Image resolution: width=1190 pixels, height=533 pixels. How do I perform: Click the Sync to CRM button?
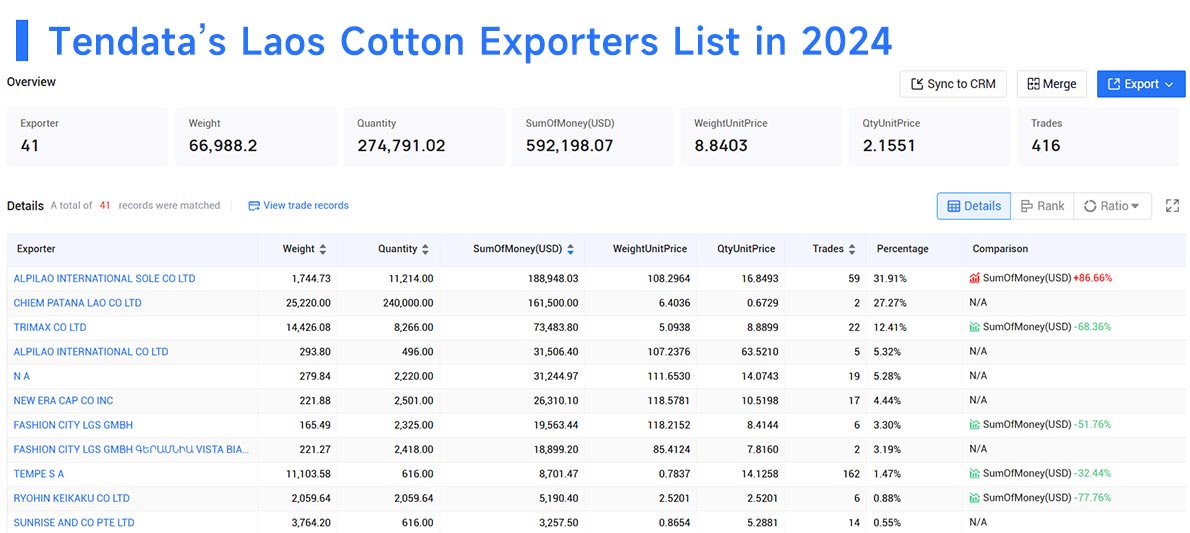click(952, 84)
